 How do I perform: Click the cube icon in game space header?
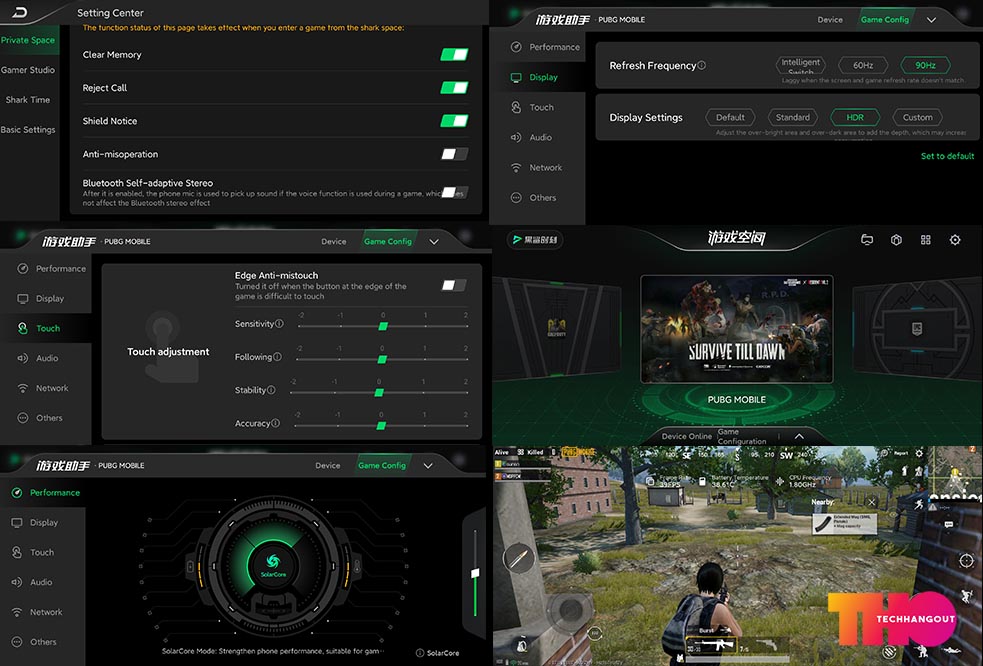point(896,240)
